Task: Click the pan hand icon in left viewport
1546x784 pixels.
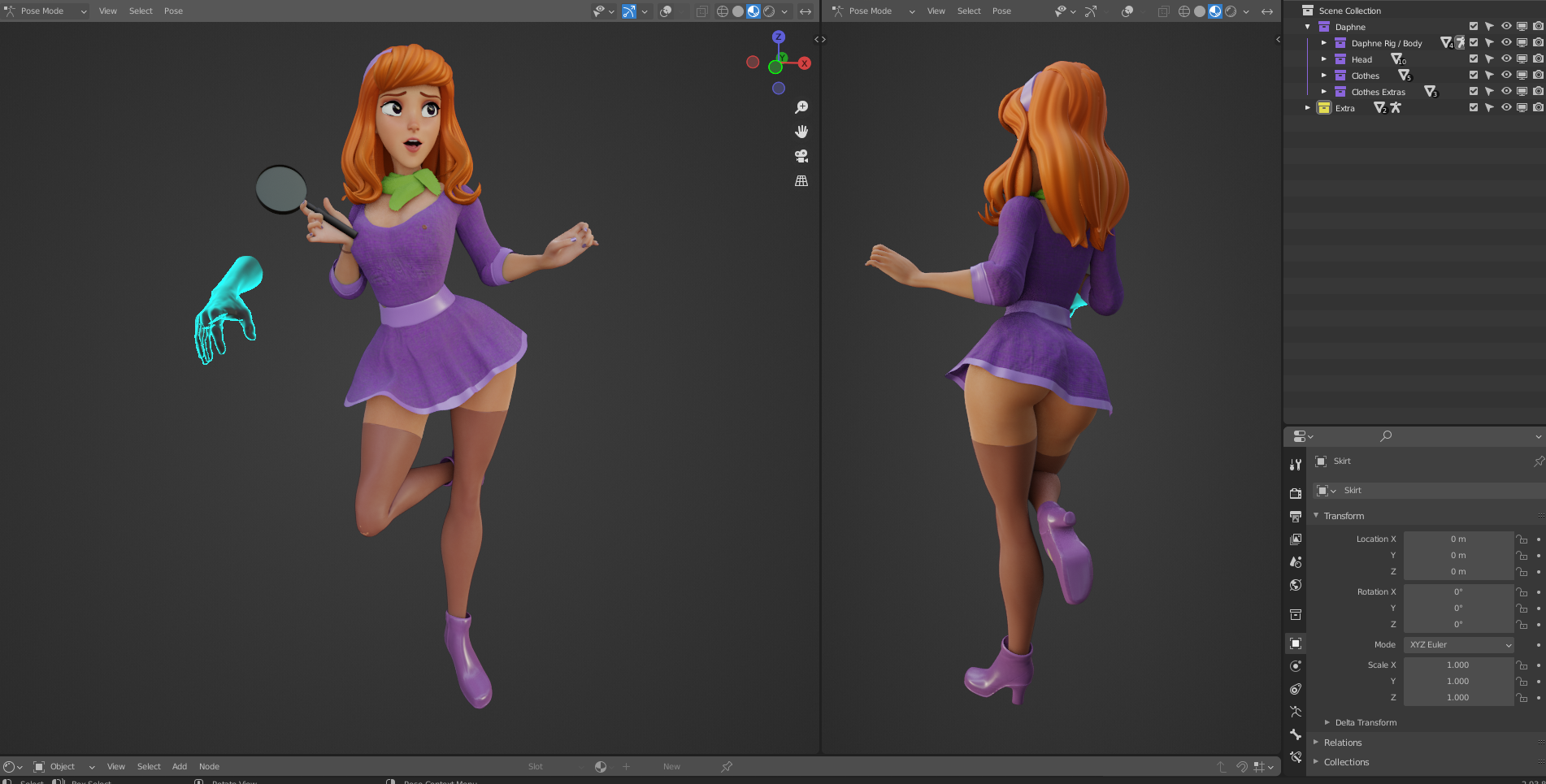Action: pos(801,132)
